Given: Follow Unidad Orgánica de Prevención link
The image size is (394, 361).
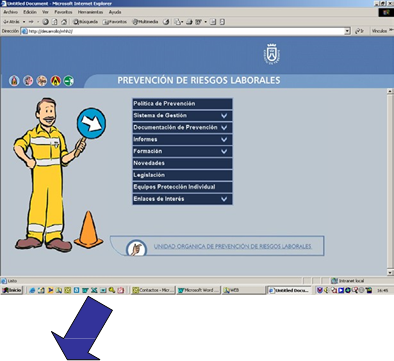Looking at the screenshot, I should [x=232, y=246].
